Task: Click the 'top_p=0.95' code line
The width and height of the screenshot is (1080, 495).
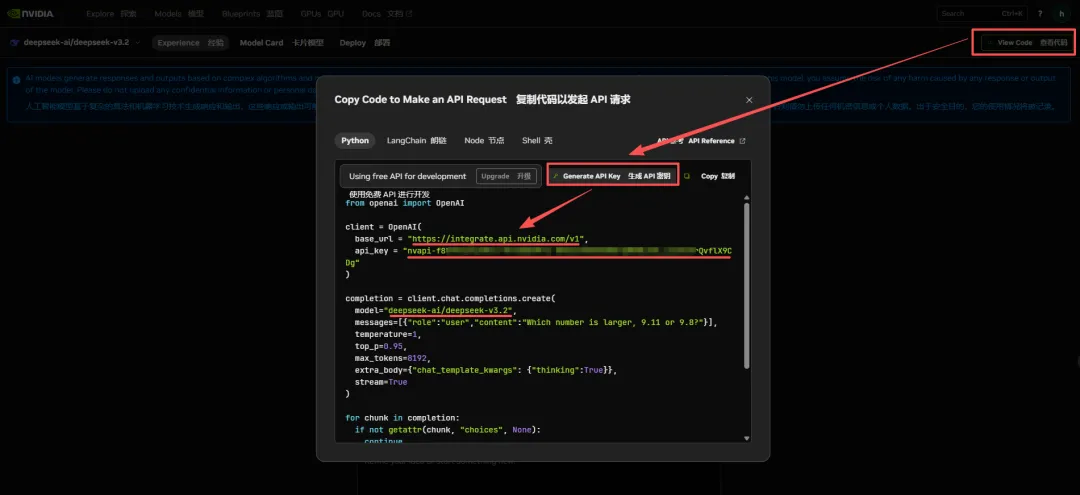Action: pos(380,346)
